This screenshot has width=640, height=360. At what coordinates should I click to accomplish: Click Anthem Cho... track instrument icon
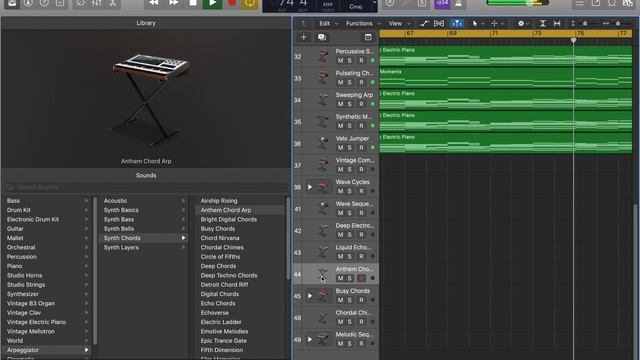pos(322,274)
